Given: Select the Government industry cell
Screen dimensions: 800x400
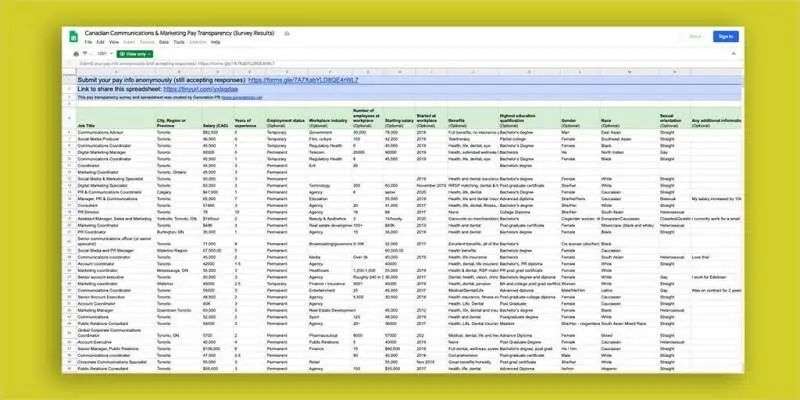Looking at the screenshot, I should pos(330,132).
